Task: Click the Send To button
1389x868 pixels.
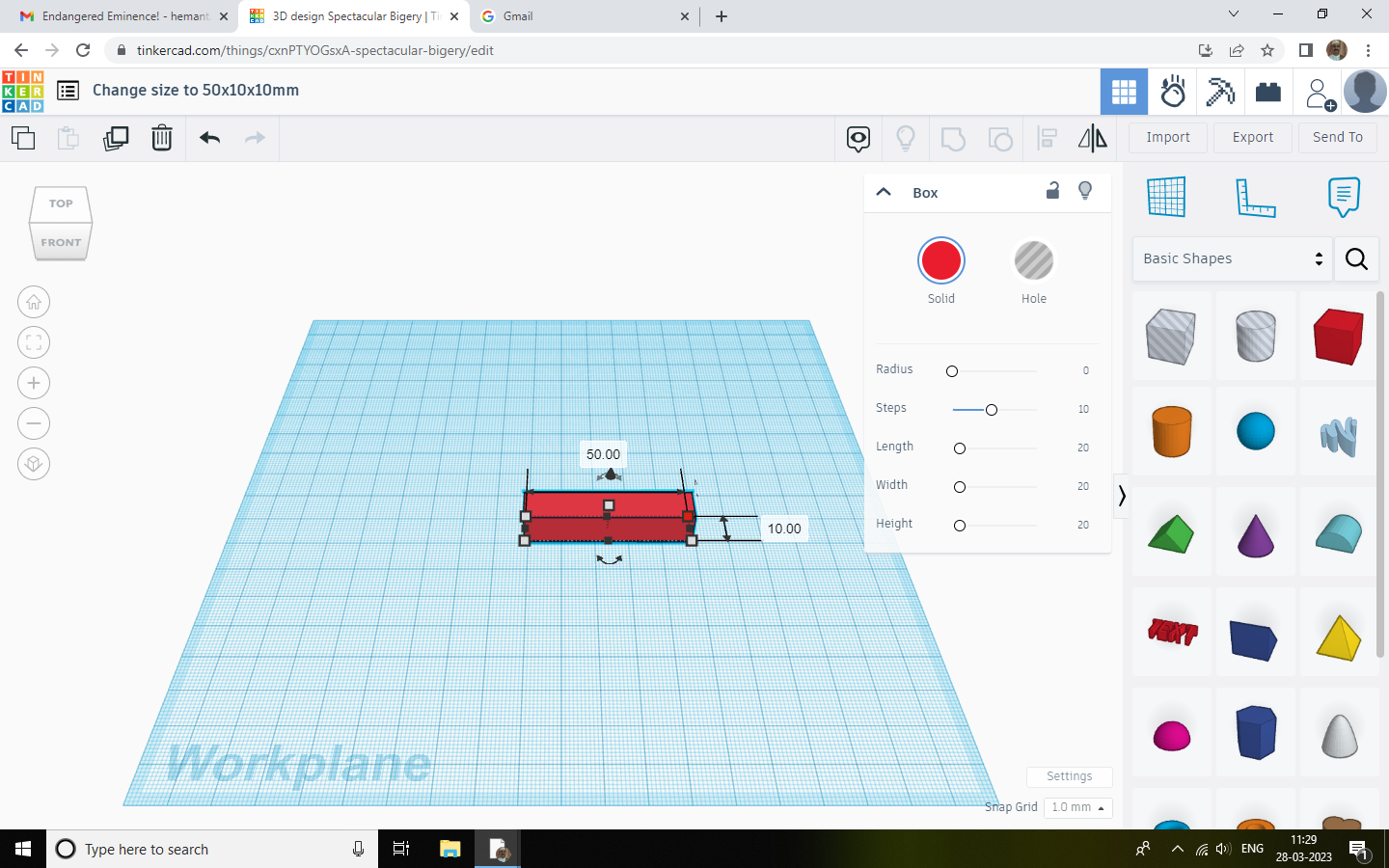Action: pos(1337,137)
